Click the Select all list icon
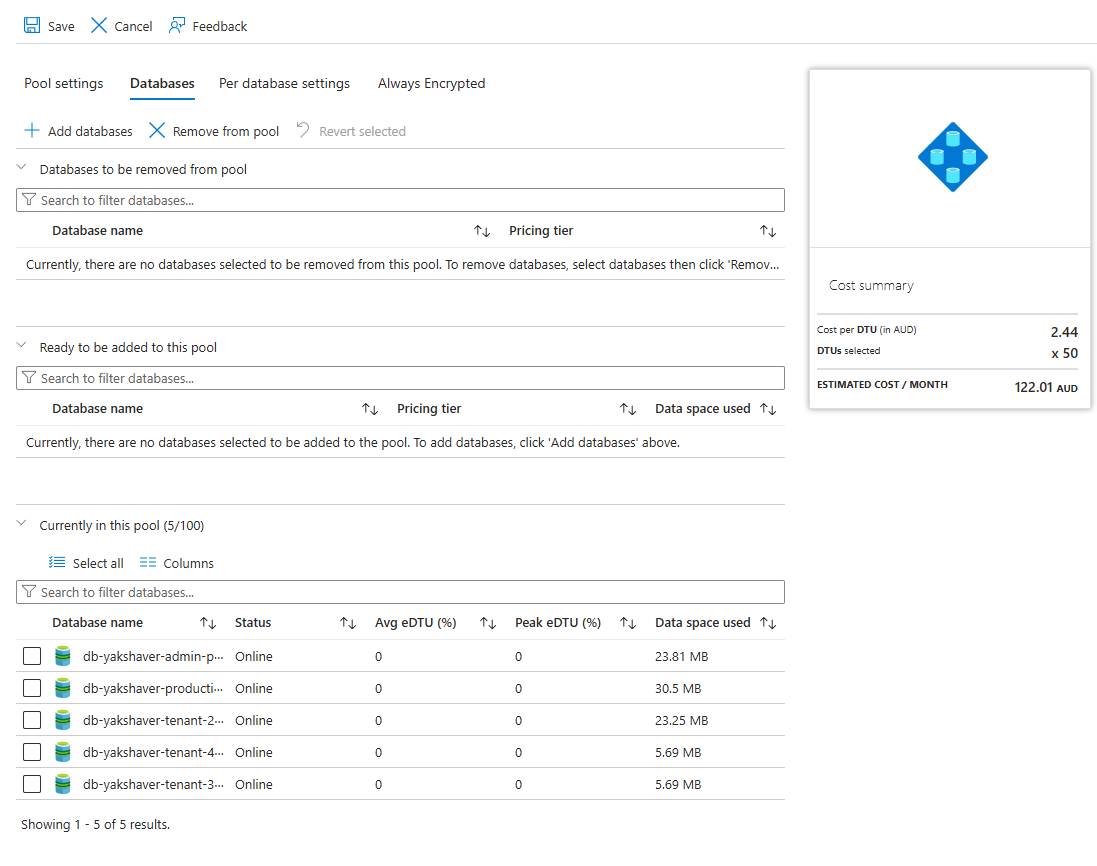 pyautogui.click(x=57, y=563)
